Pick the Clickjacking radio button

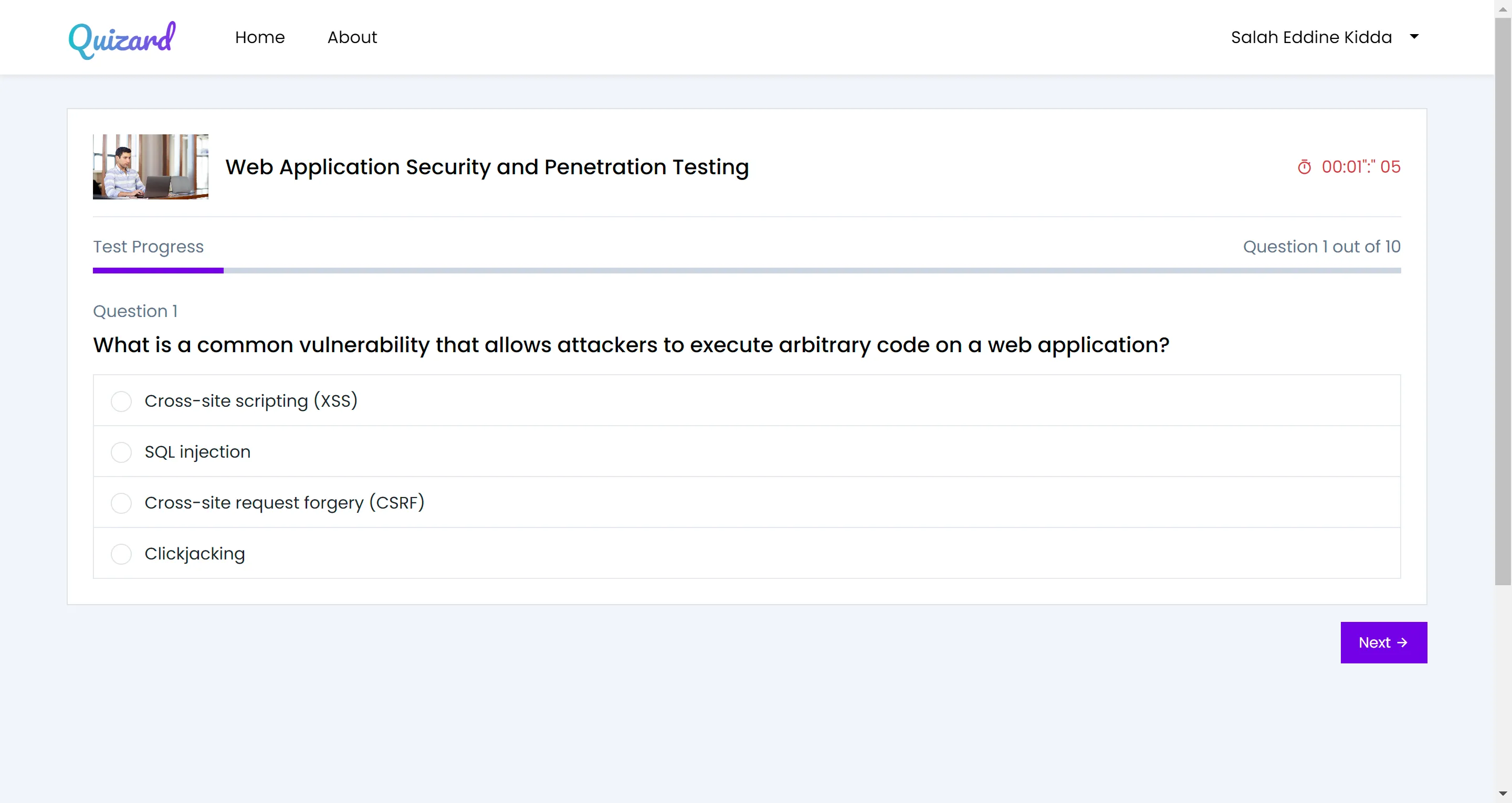[121, 554]
